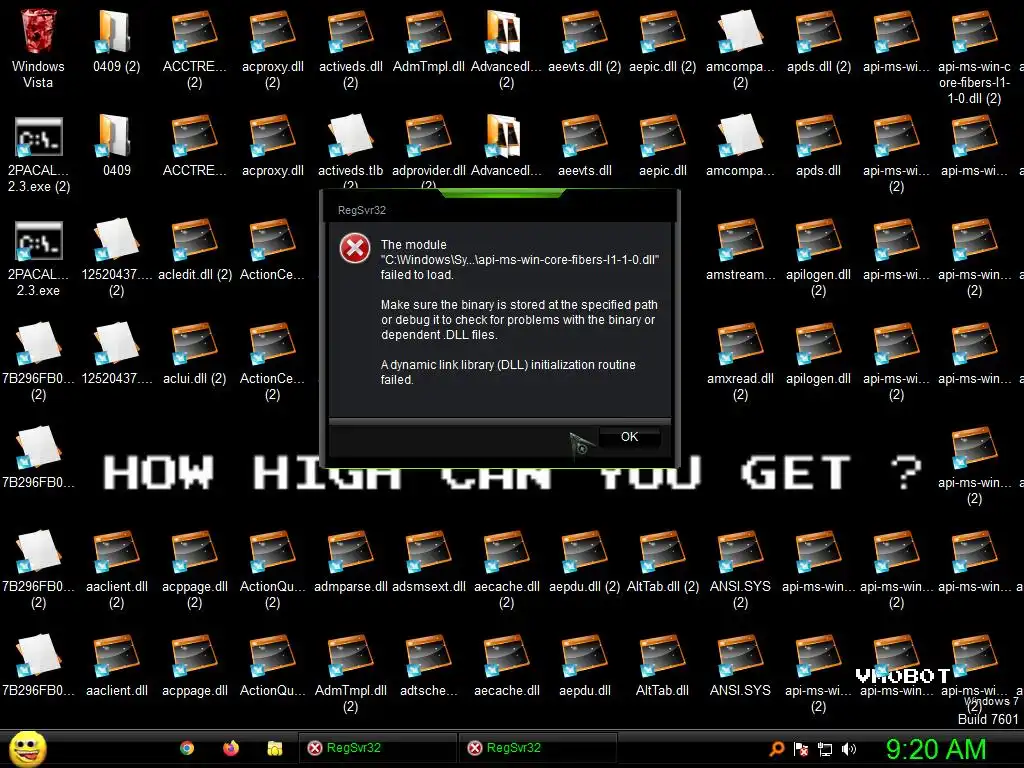This screenshot has width=1024, height=768.
Task: Select the amstream desktop icon
Action: (740, 249)
